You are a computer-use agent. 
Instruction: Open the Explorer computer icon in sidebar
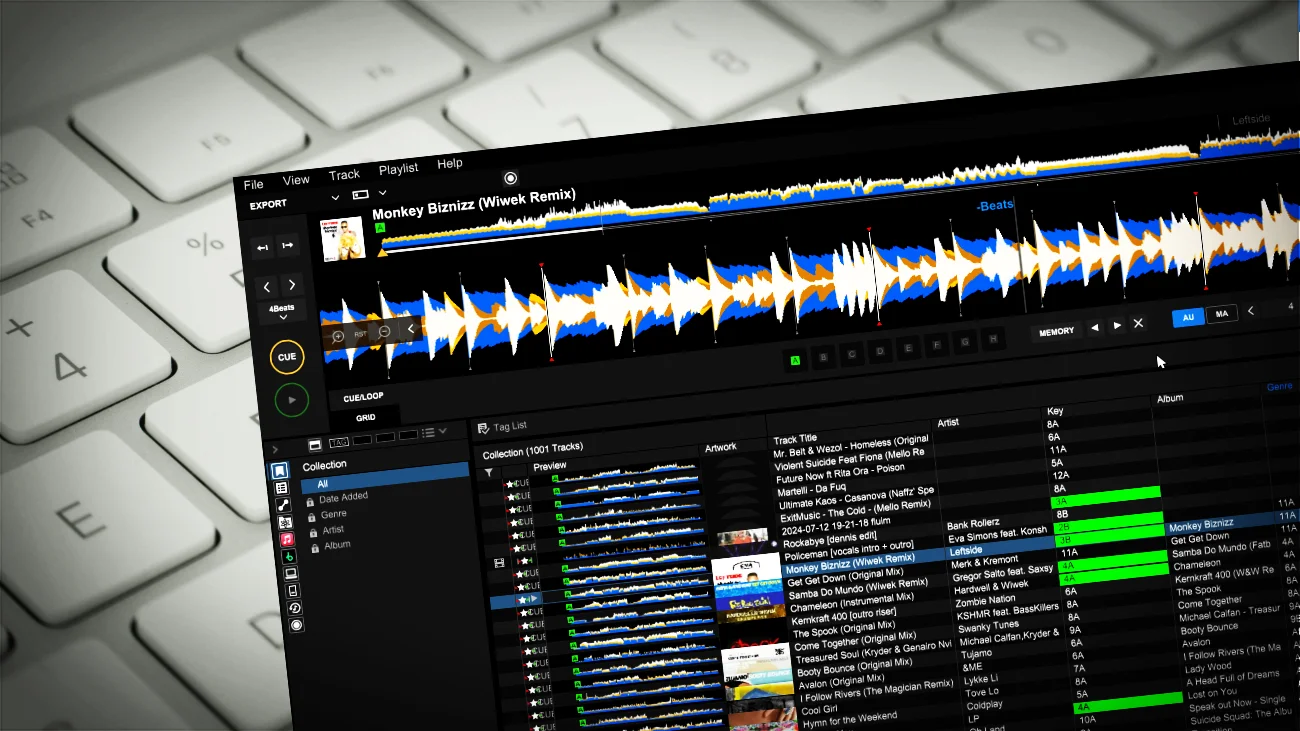(x=291, y=573)
